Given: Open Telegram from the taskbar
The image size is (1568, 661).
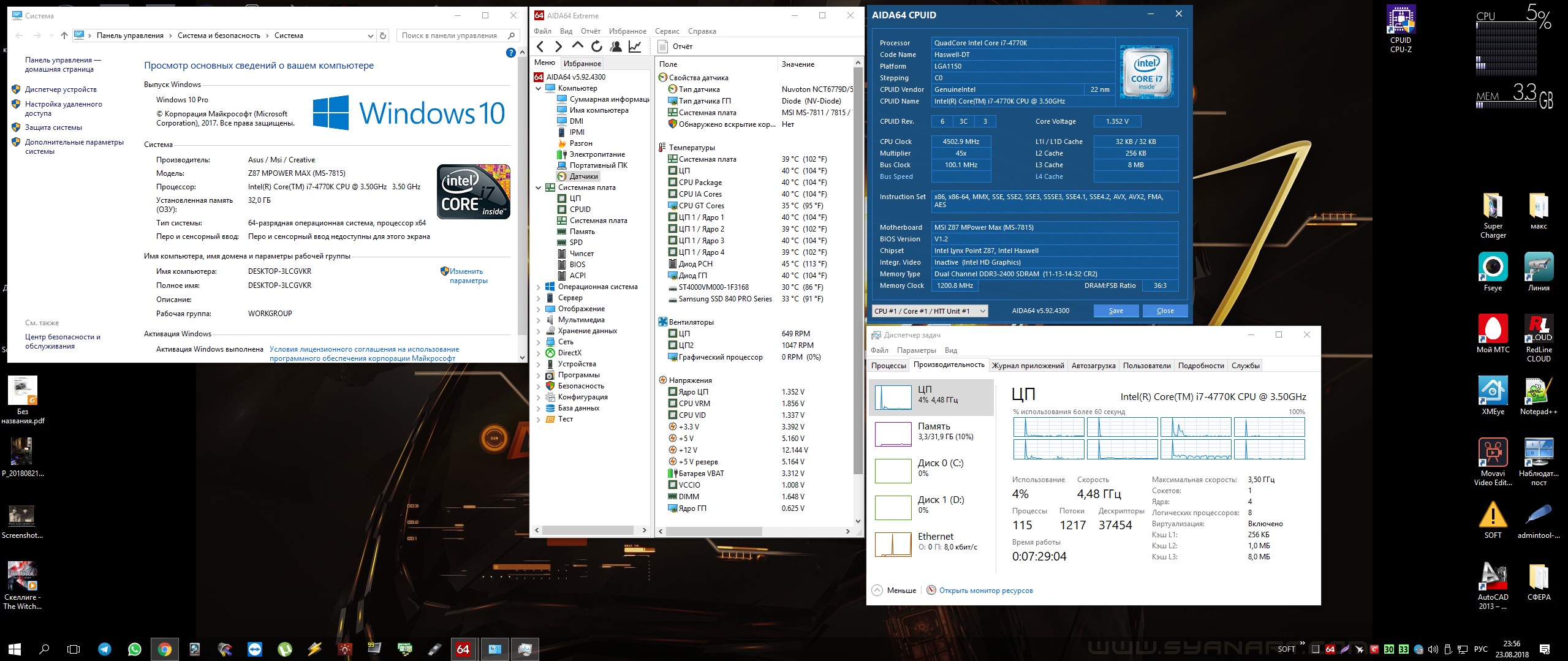Looking at the screenshot, I should click(x=105, y=649).
